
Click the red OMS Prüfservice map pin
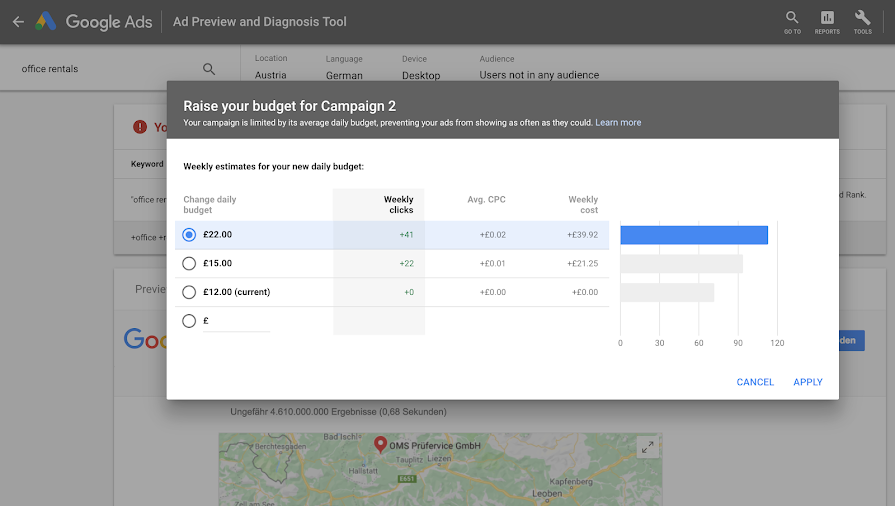pos(380,444)
